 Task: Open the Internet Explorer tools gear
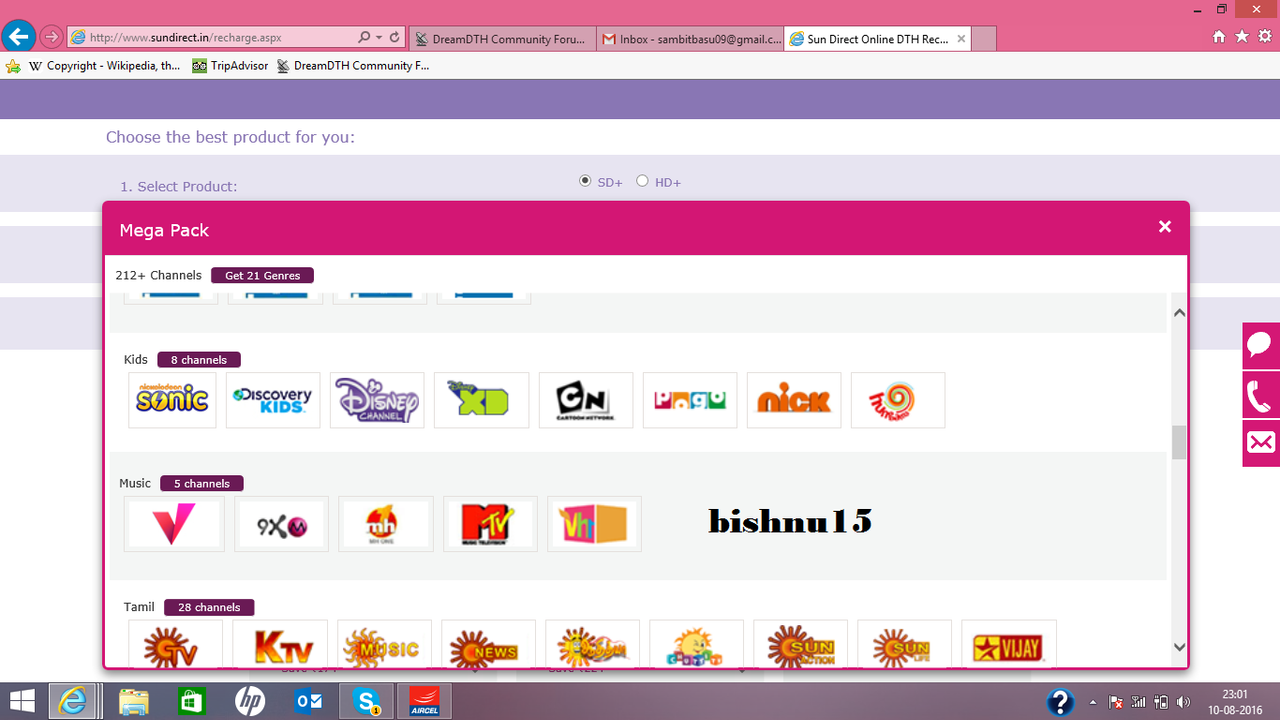[x=1264, y=37]
